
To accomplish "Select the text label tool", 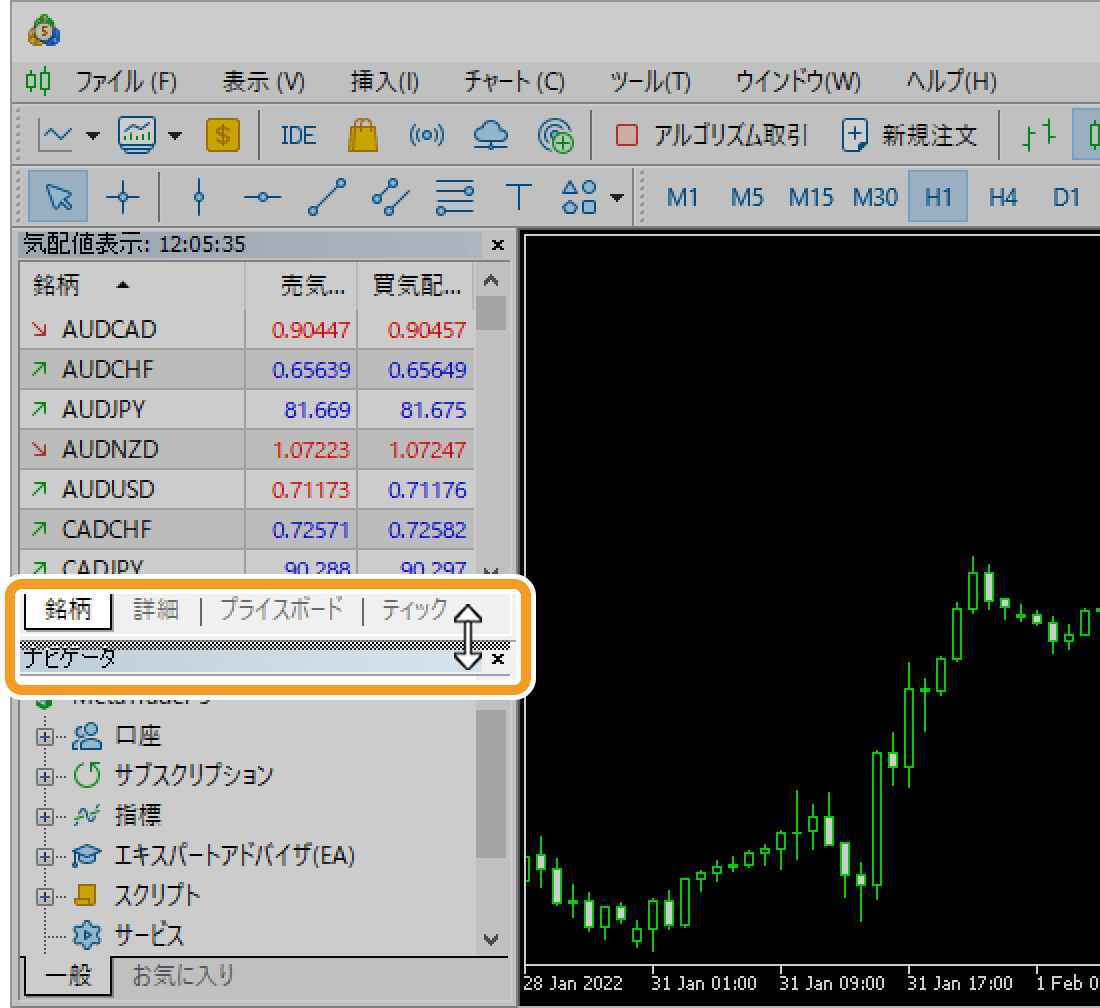I will pos(519,197).
